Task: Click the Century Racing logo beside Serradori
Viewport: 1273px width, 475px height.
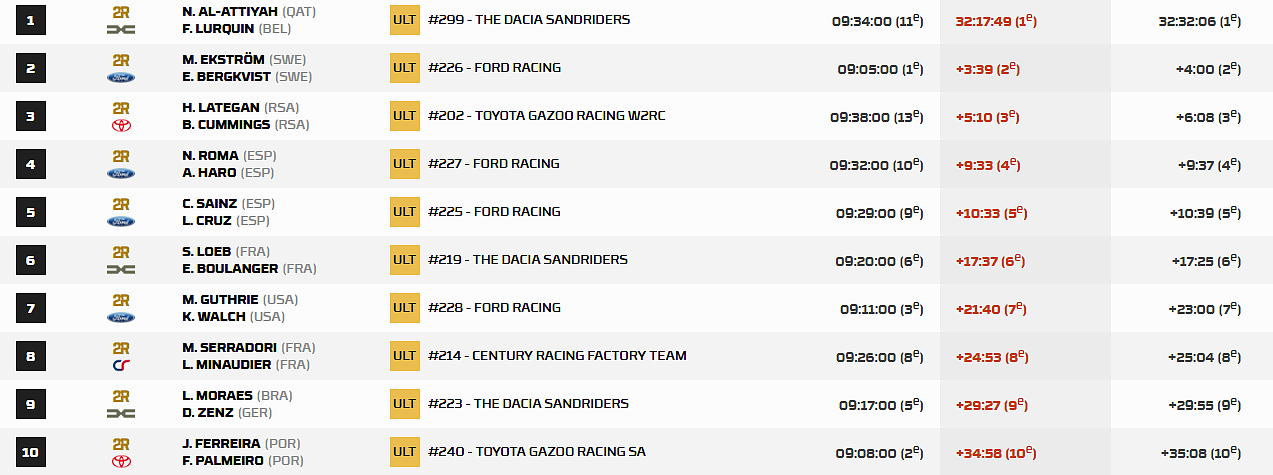Action: point(121,365)
